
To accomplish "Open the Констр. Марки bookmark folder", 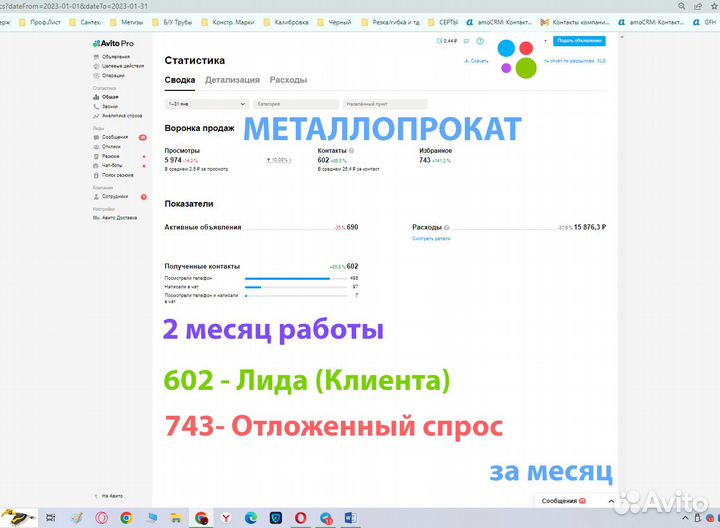I will pyautogui.click(x=228, y=22).
